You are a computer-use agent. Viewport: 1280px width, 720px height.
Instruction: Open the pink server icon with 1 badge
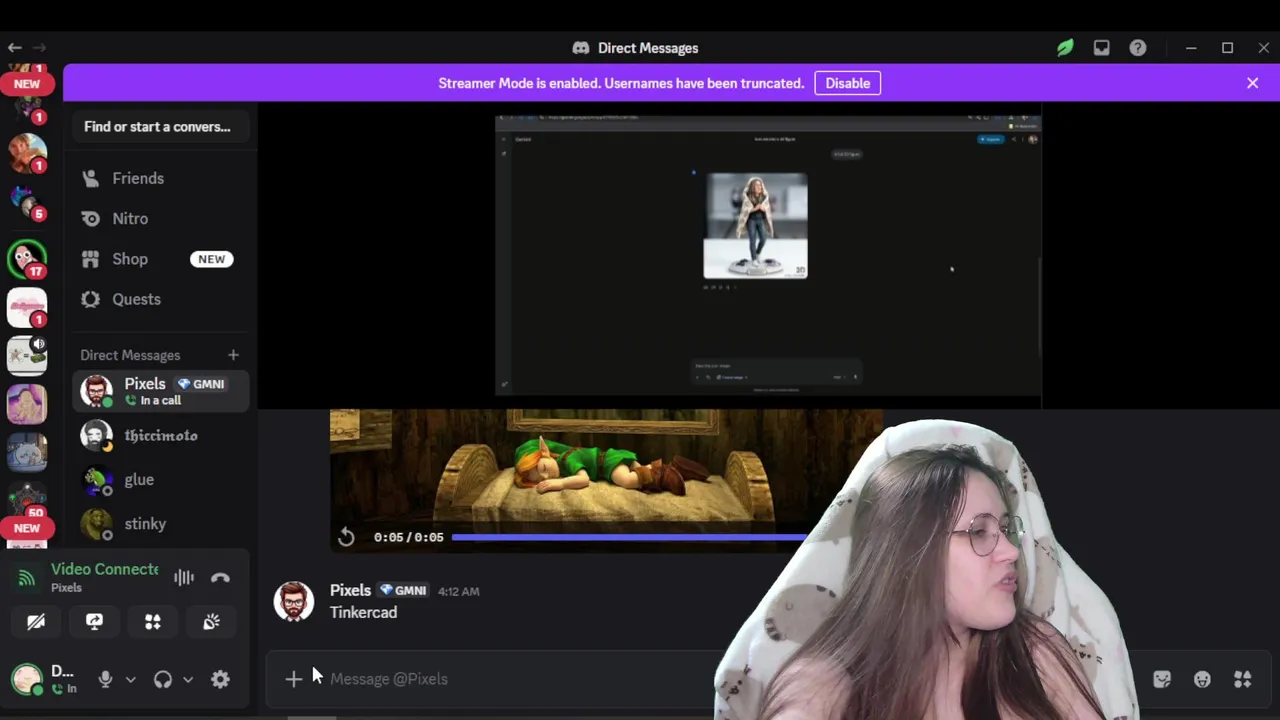pyautogui.click(x=27, y=308)
